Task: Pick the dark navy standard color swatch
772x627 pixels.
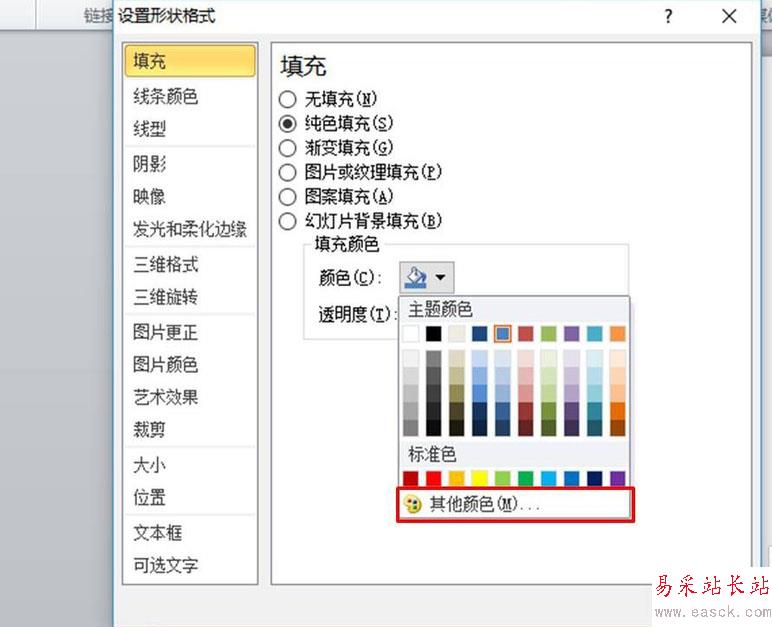Action: 595,478
